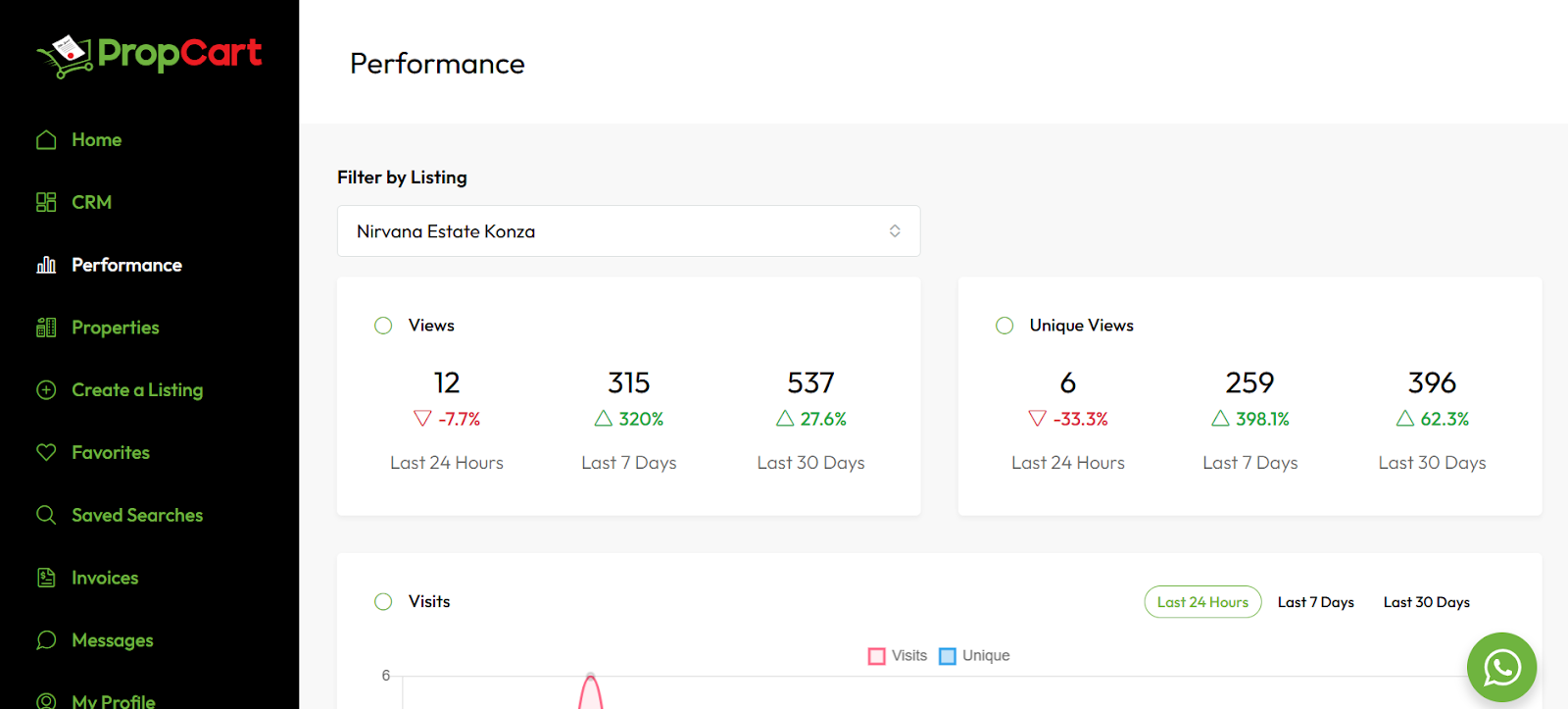Viewport: 1568px width, 709px height.
Task: Click the circle icon next to Unique Views
Action: [x=1004, y=326]
